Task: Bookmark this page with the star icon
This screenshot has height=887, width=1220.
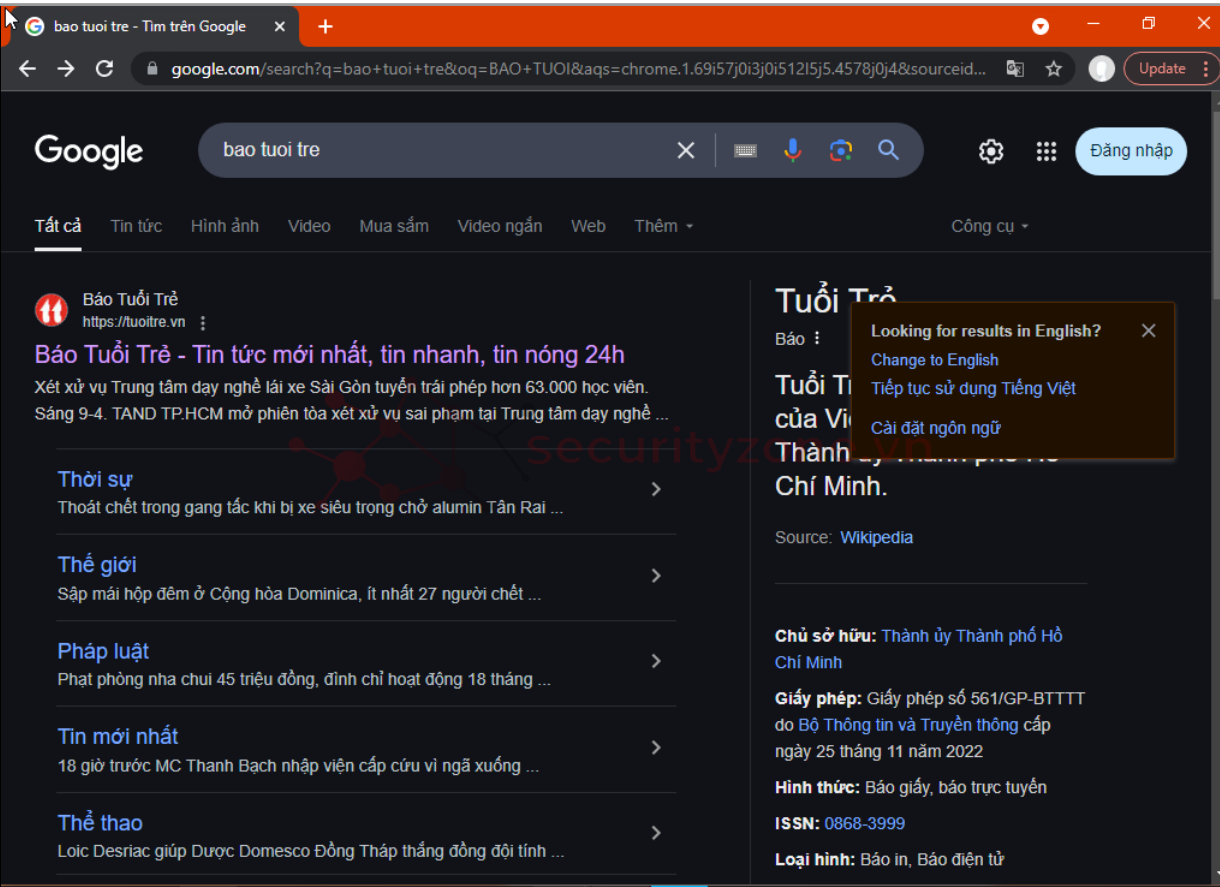Action: tap(1053, 69)
